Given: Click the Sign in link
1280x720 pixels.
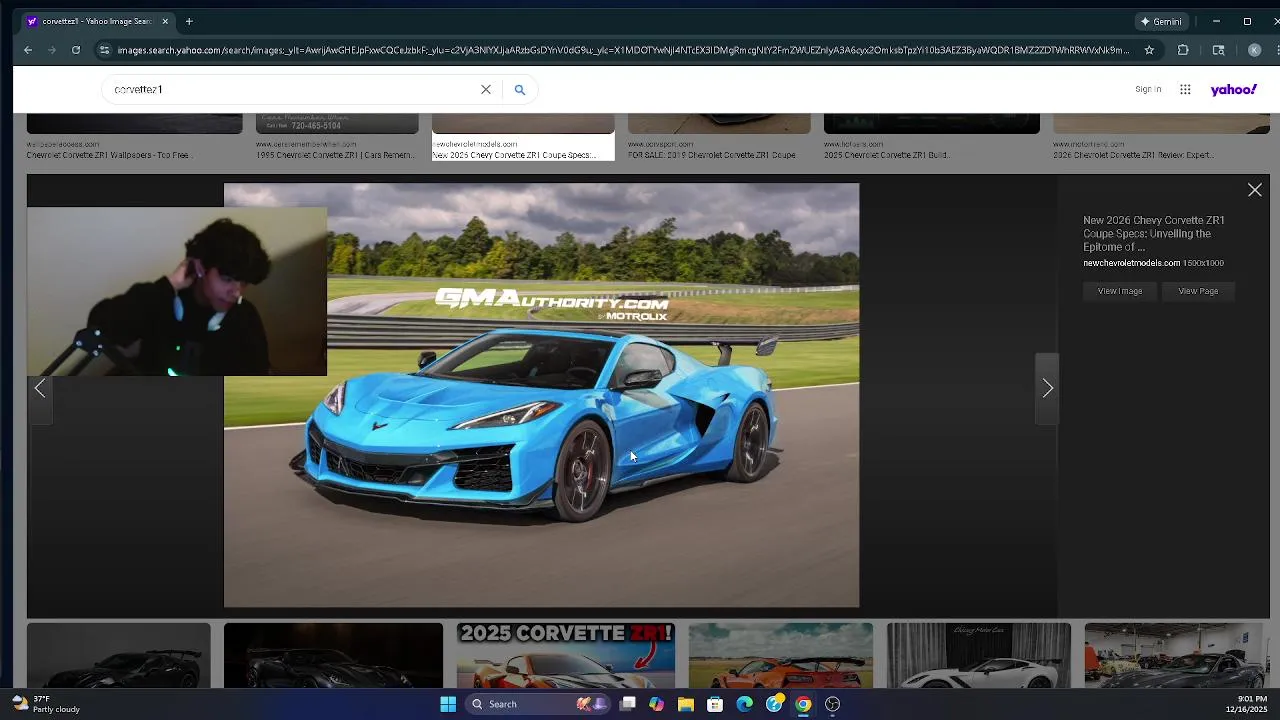Looking at the screenshot, I should pyautogui.click(x=1148, y=89).
